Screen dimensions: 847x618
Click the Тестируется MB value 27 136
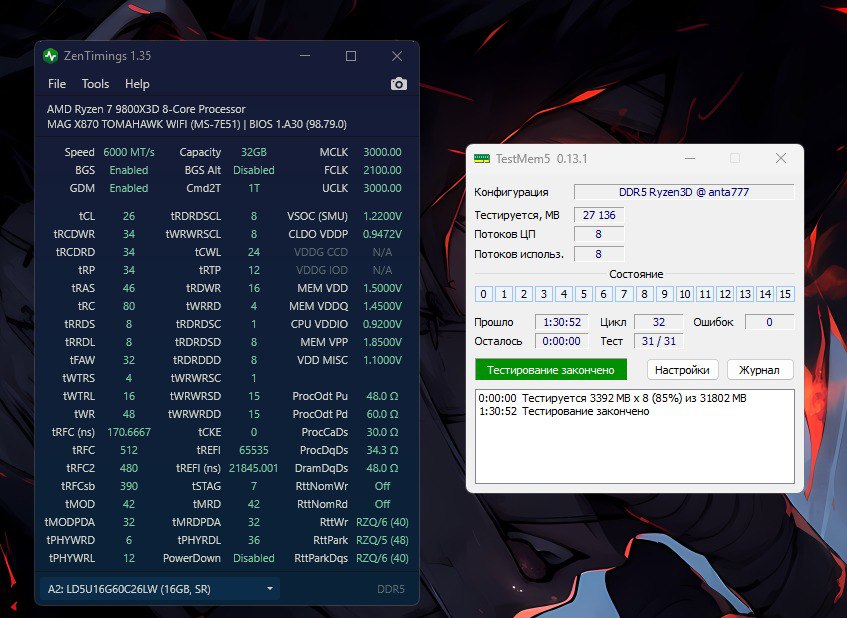(599, 215)
